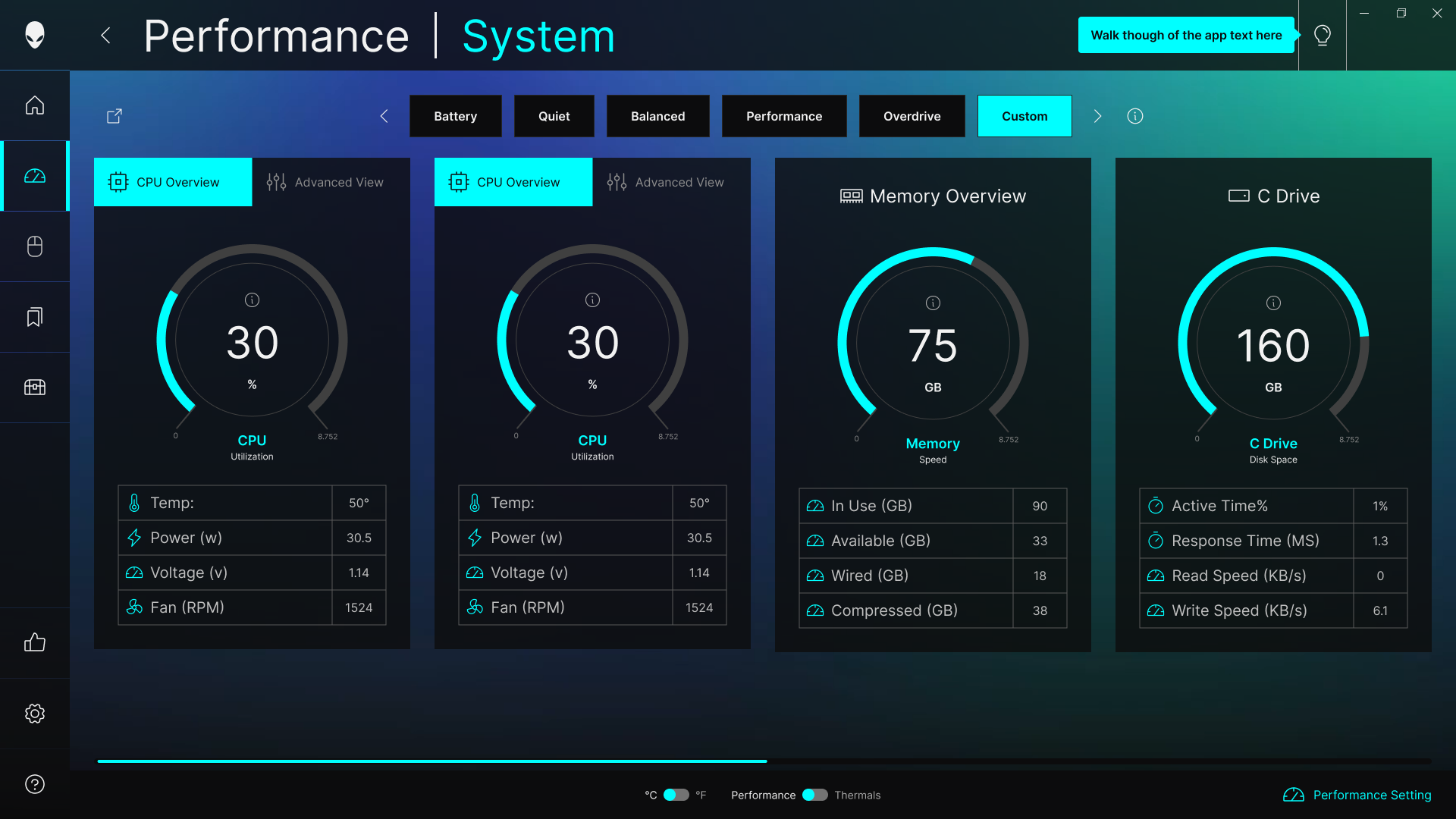Screen dimensions: 1456x819
Task: Click Temp row in second CPU card
Action: click(x=592, y=503)
